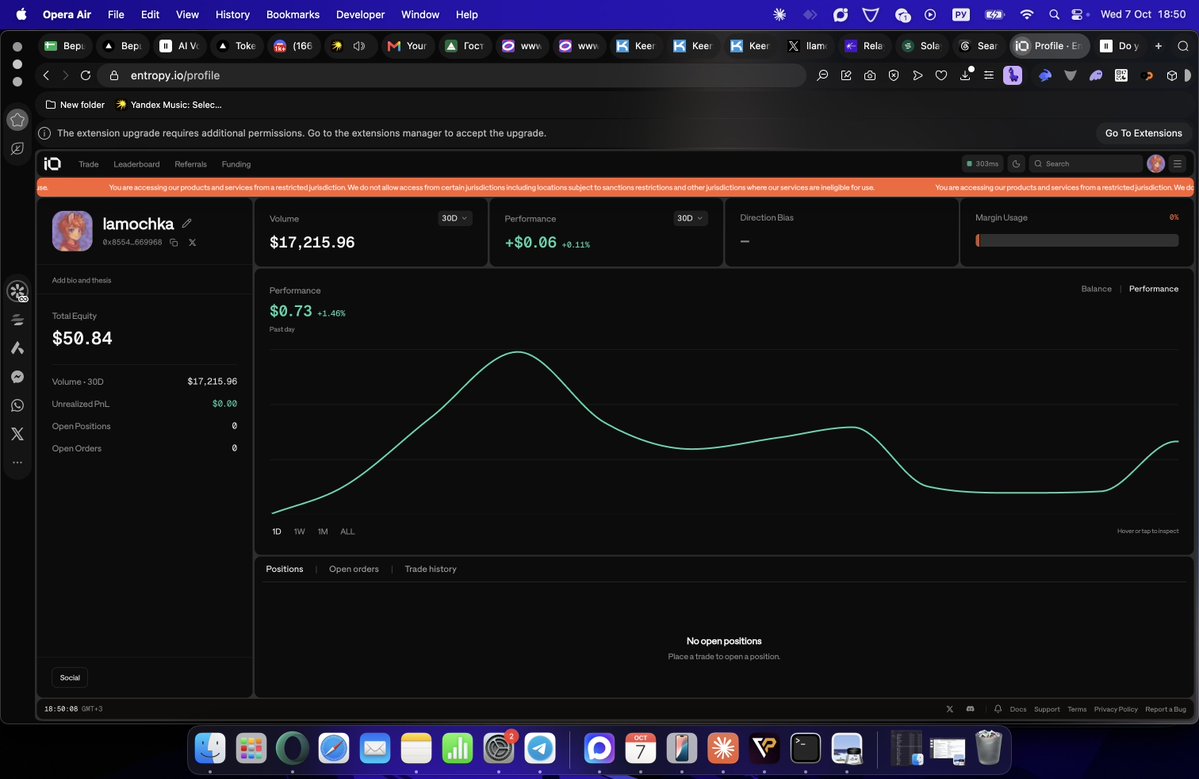Click the heart bookmark icon in address bar

pos(941,75)
